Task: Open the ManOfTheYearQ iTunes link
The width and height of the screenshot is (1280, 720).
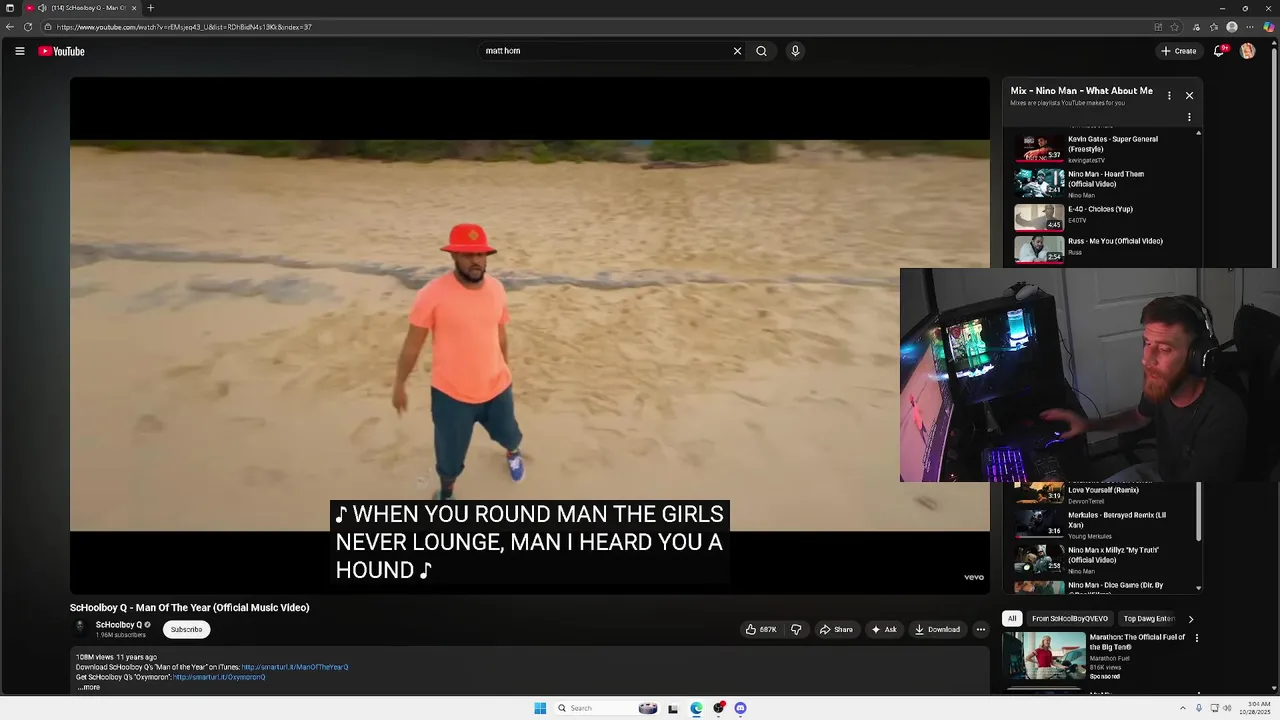Action: [x=295, y=667]
